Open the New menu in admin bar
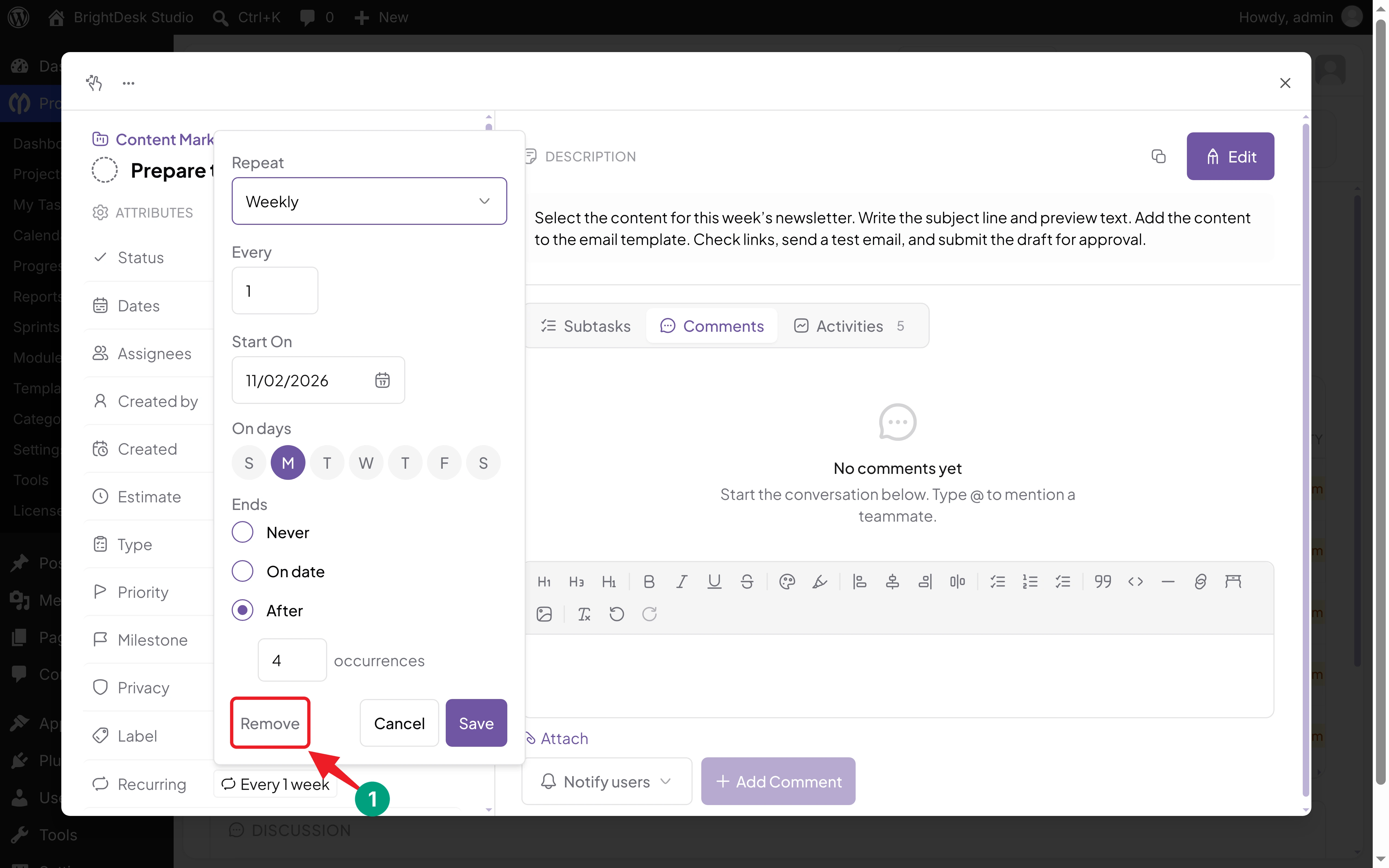This screenshot has width=1389, height=868. point(381,17)
